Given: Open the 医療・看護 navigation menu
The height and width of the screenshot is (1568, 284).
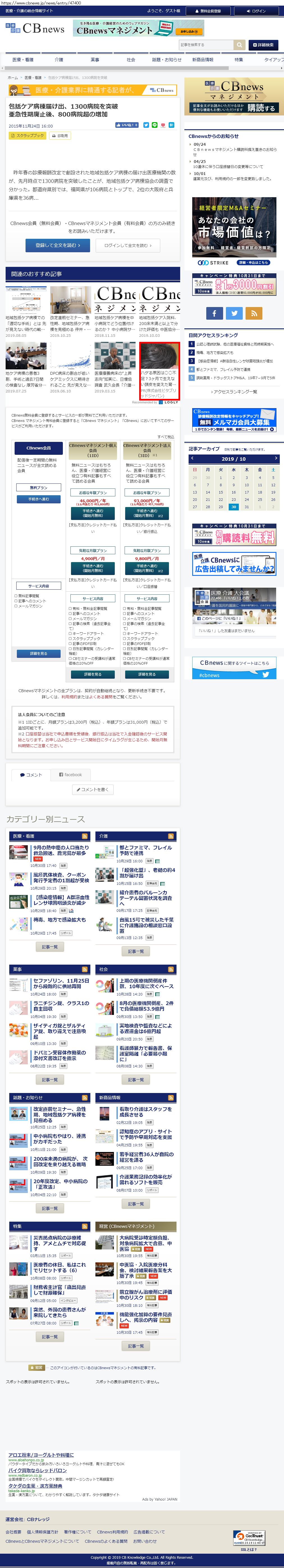Looking at the screenshot, I should (x=23, y=60).
